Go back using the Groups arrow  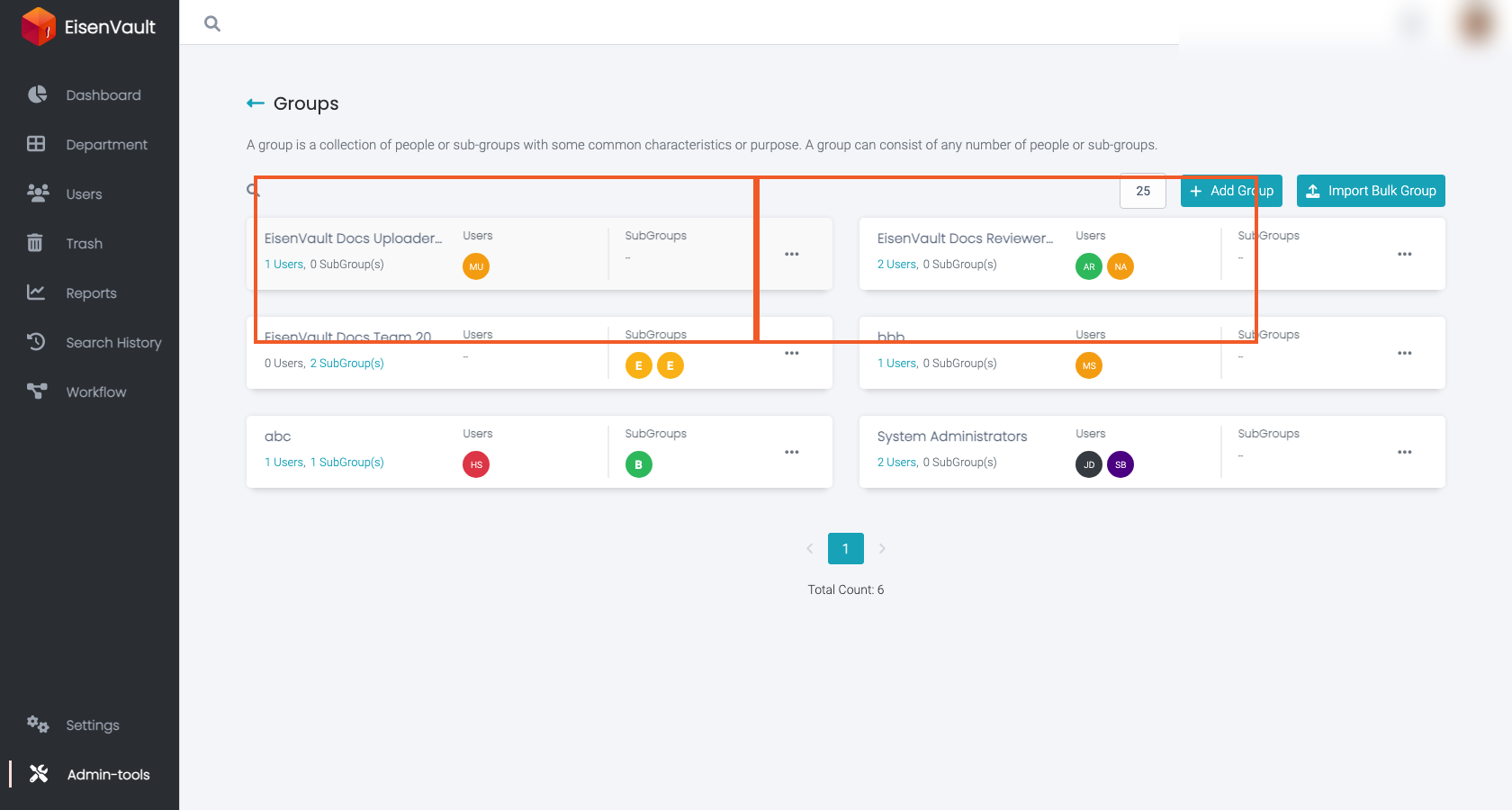click(x=256, y=103)
